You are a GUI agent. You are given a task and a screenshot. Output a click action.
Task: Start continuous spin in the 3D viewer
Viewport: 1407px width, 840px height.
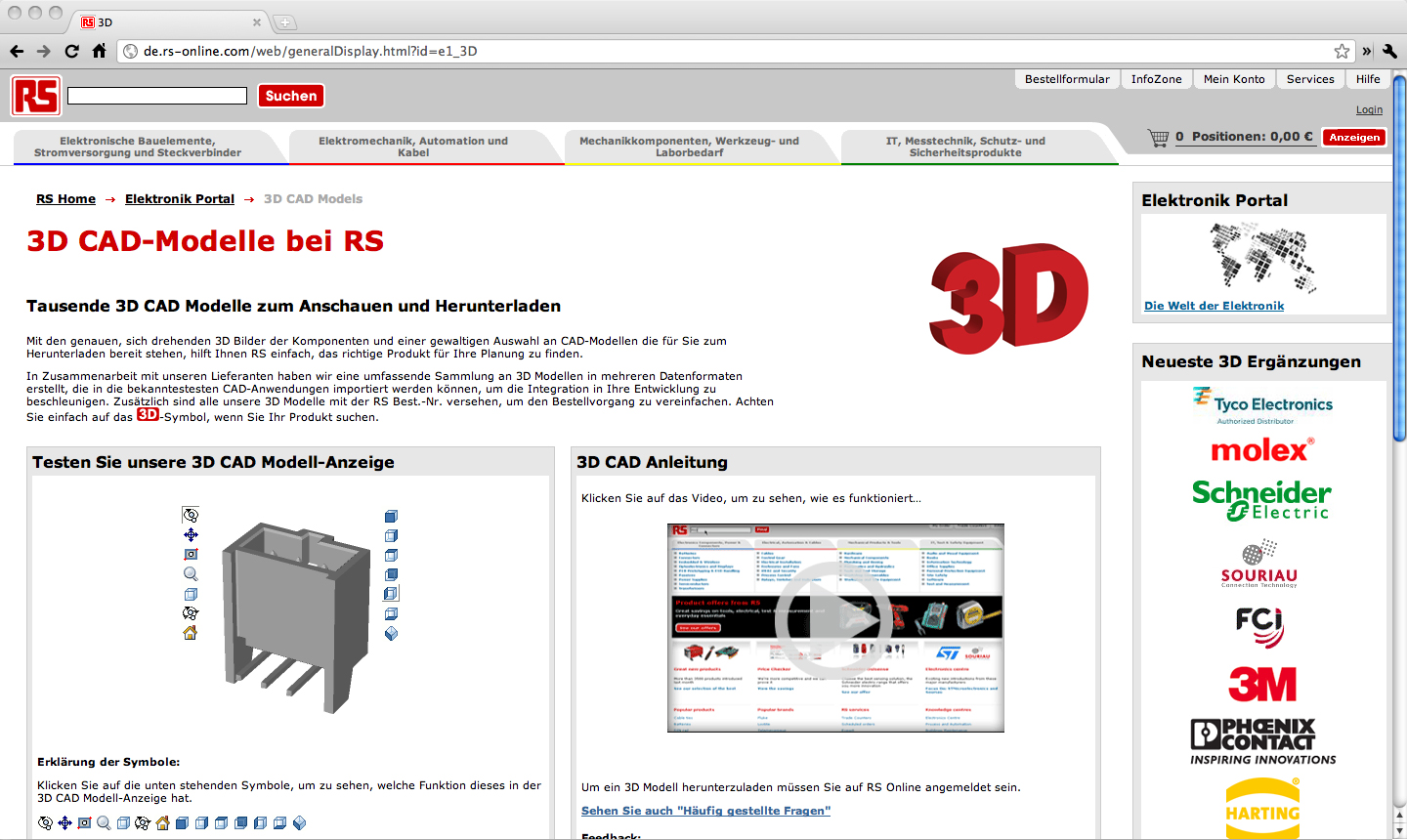point(191,613)
